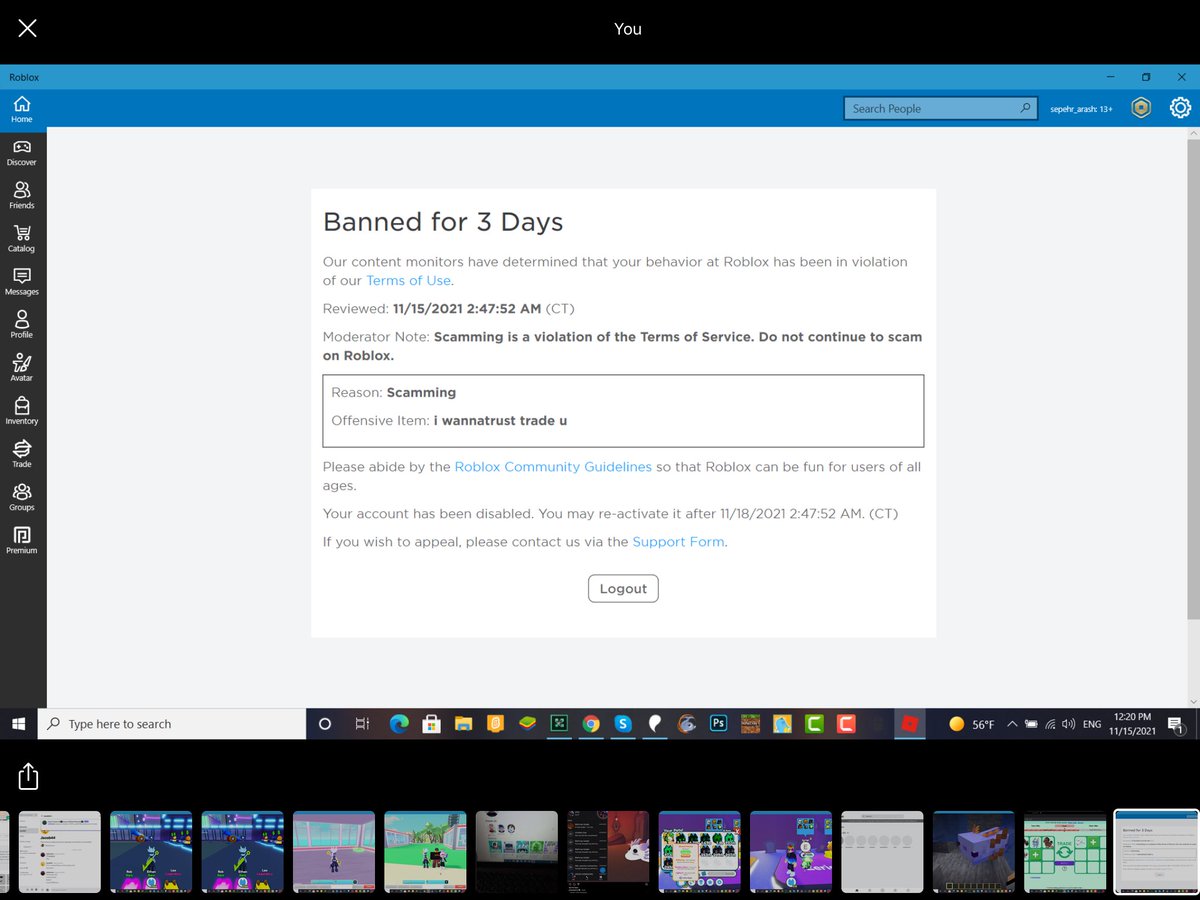This screenshot has height=900, width=1200.
Task: Click the sepehr_arash: 13+ username
Action: (x=1081, y=109)
